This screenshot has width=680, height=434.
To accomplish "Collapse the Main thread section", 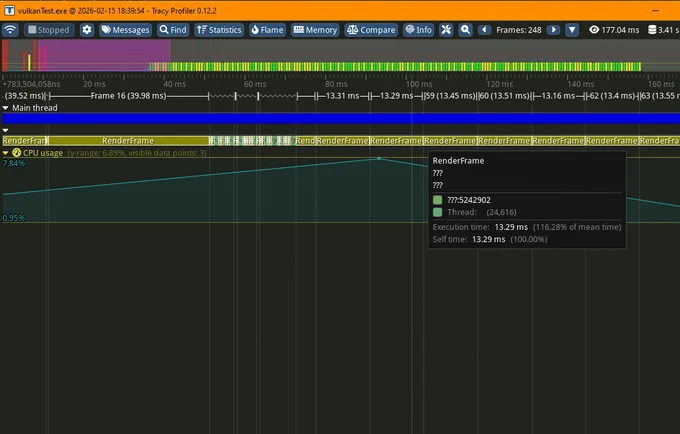I will pos(5,108).
